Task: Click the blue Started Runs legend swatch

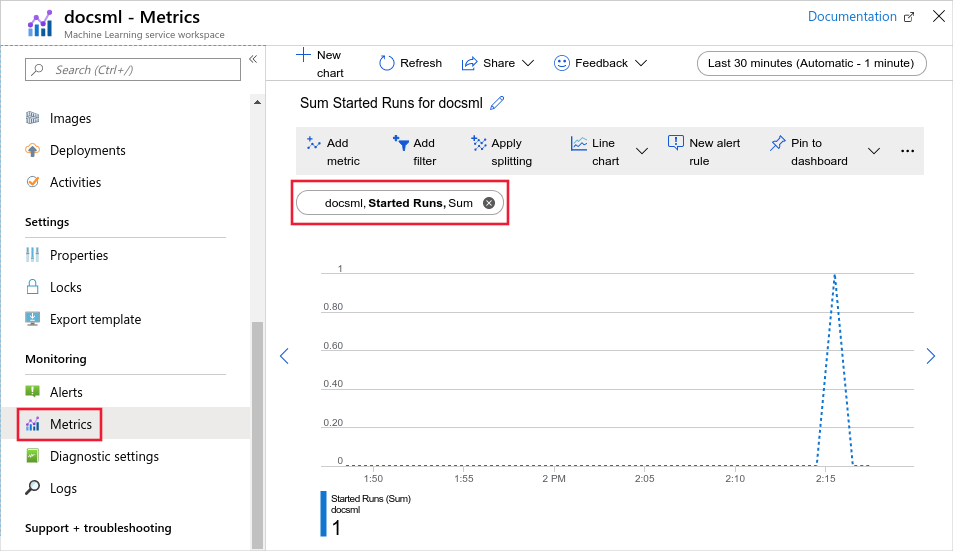Action: [x=324, y=513]
